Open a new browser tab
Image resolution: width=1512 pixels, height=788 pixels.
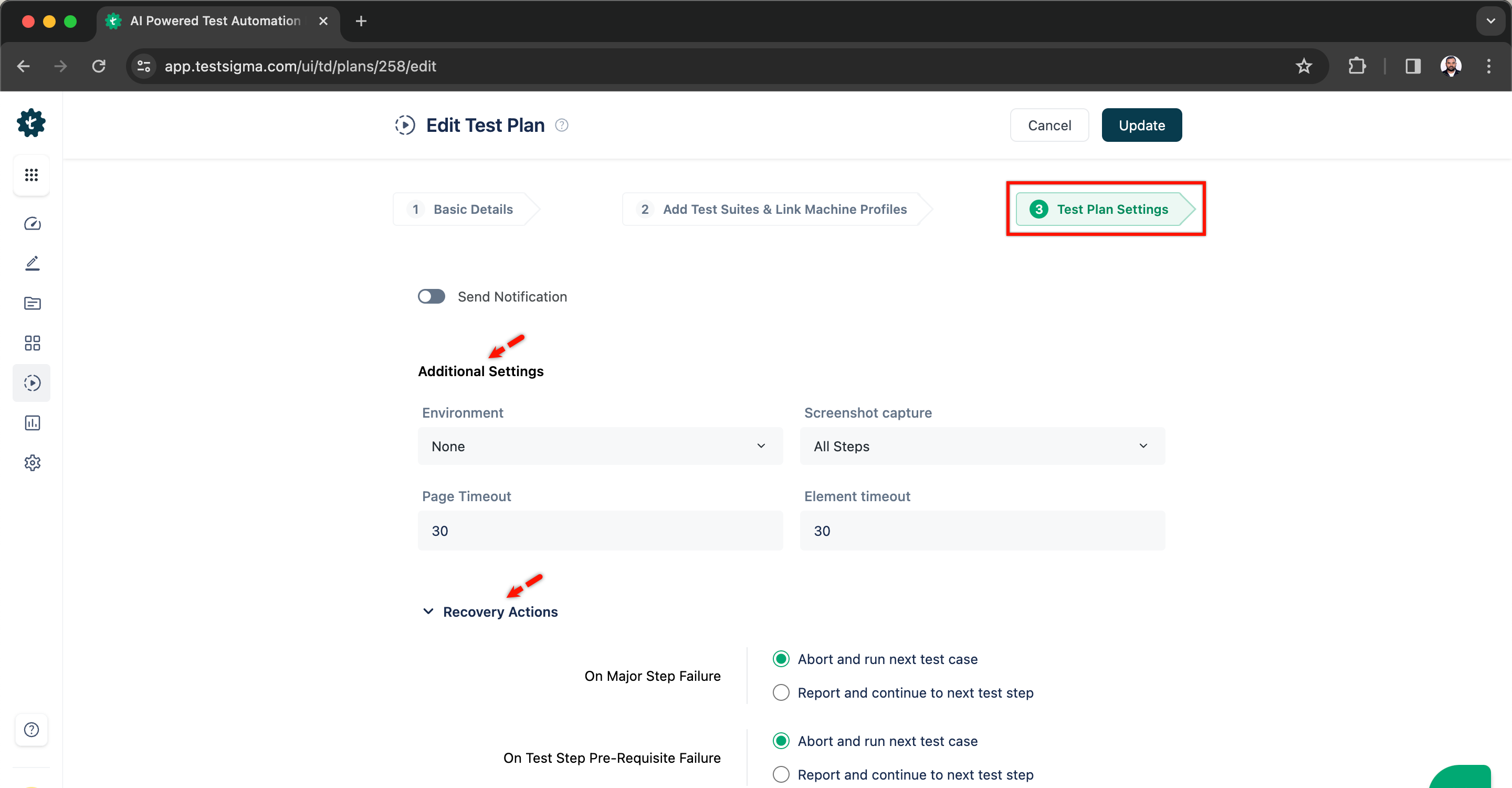coord(361,21)
